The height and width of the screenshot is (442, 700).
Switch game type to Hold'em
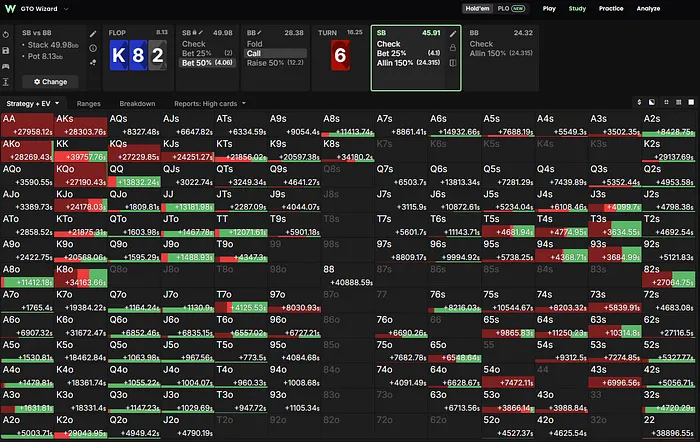pos(477,8)
